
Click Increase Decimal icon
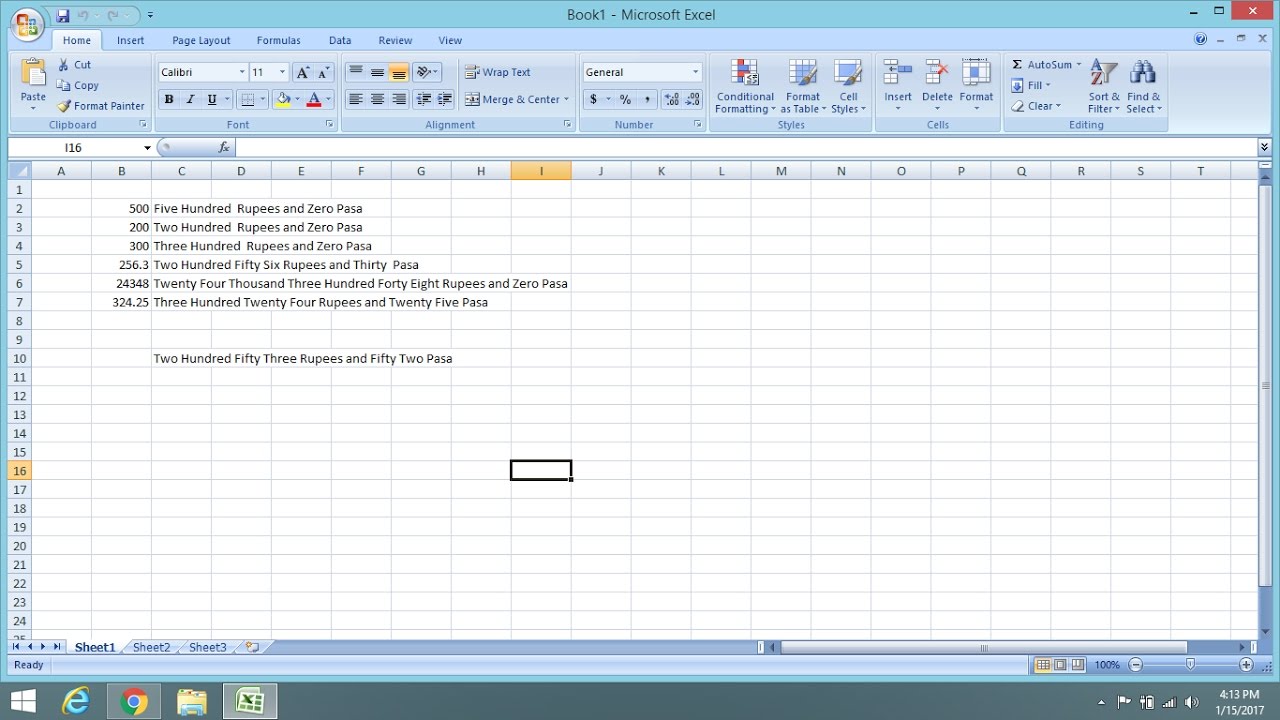671,99
